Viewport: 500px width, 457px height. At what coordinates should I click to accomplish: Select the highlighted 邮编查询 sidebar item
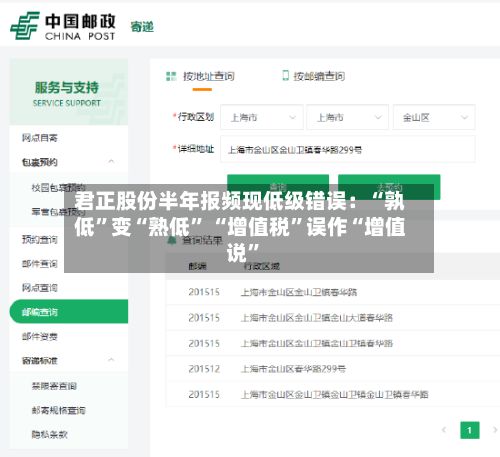coord(69,312)
